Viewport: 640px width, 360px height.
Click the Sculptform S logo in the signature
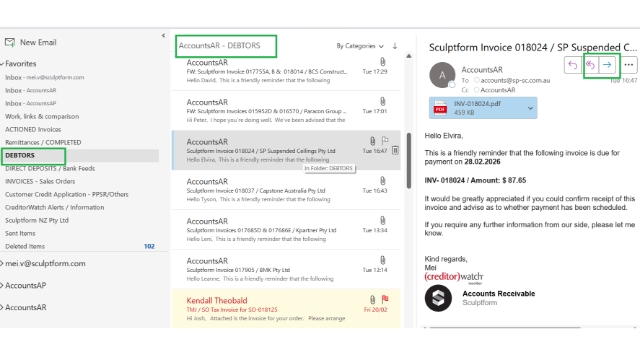click(x=438, y=298)
